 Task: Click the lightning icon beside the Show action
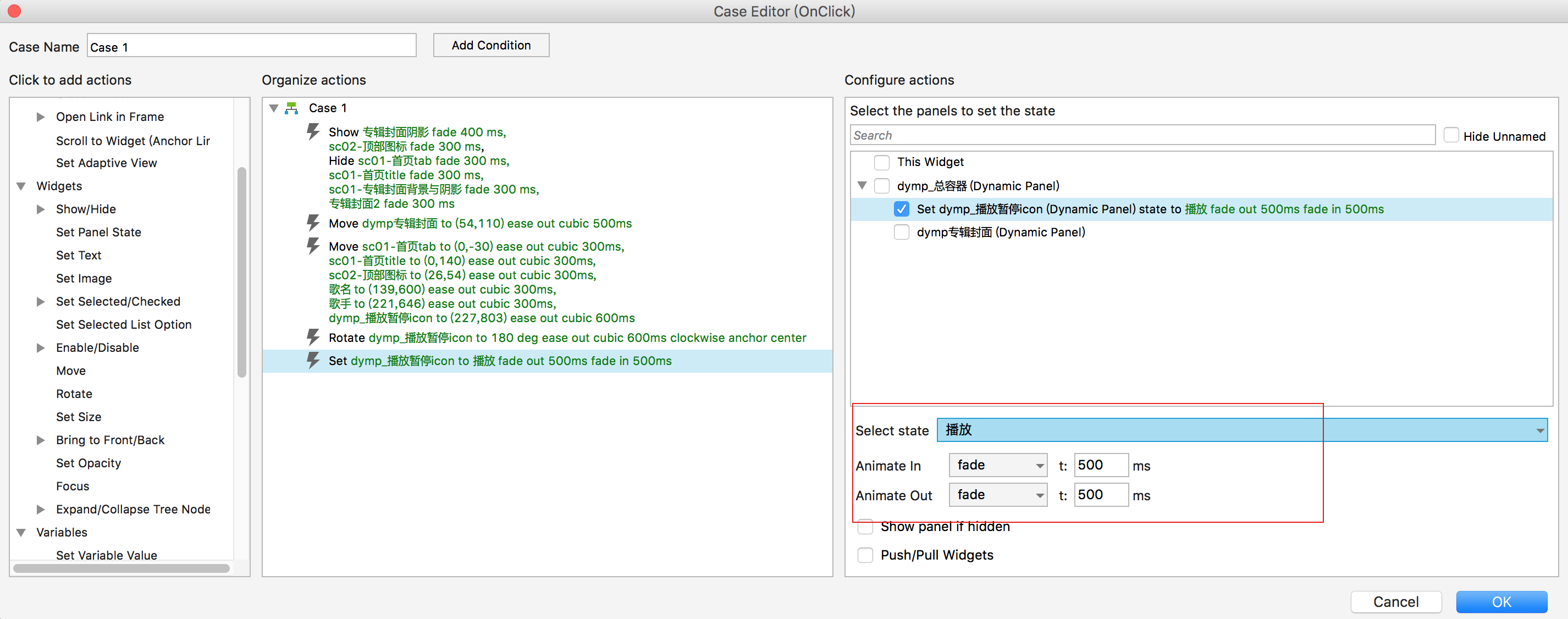tap(313, 131)
